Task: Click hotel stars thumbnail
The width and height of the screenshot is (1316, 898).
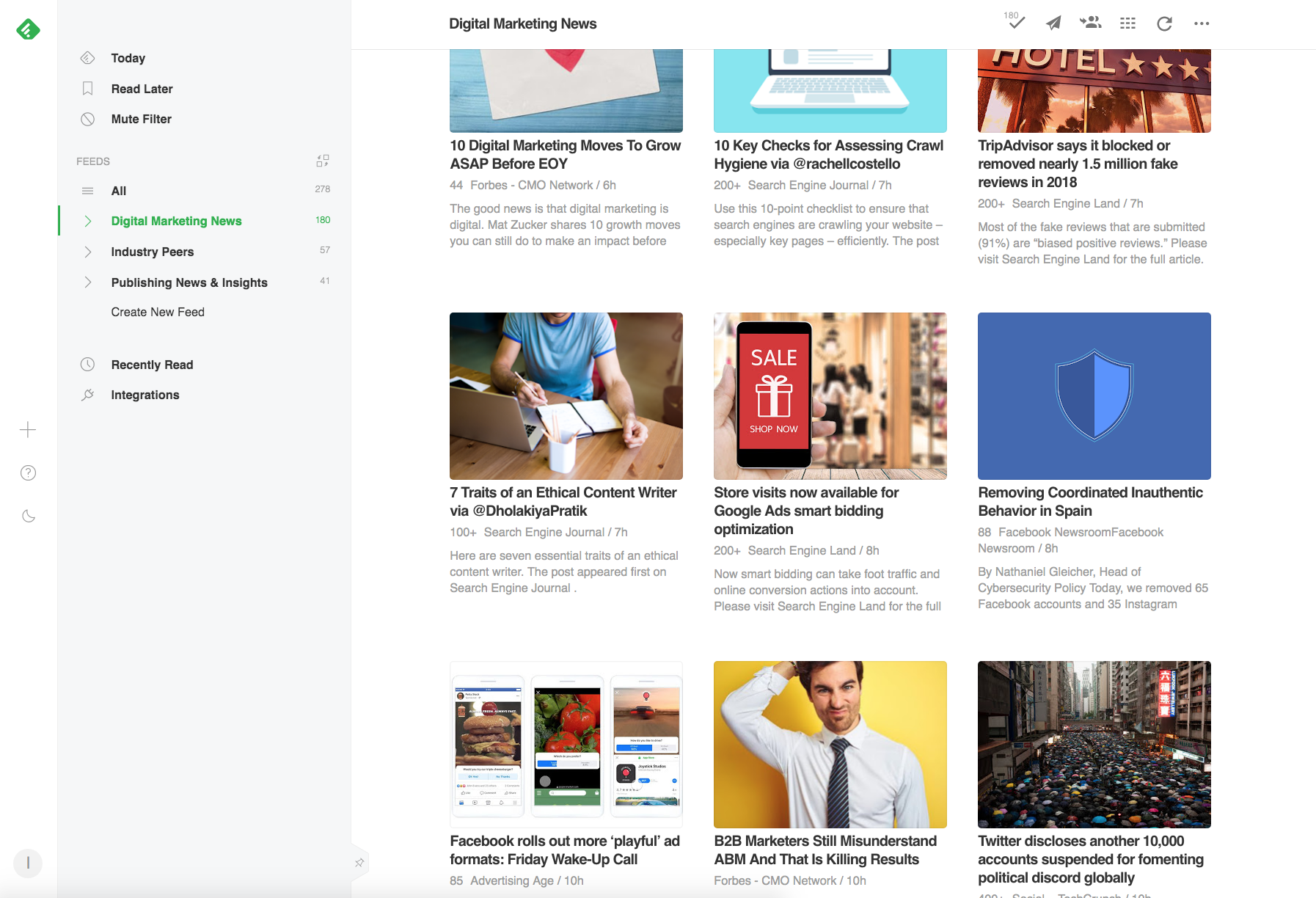Action: (1094, 91)
